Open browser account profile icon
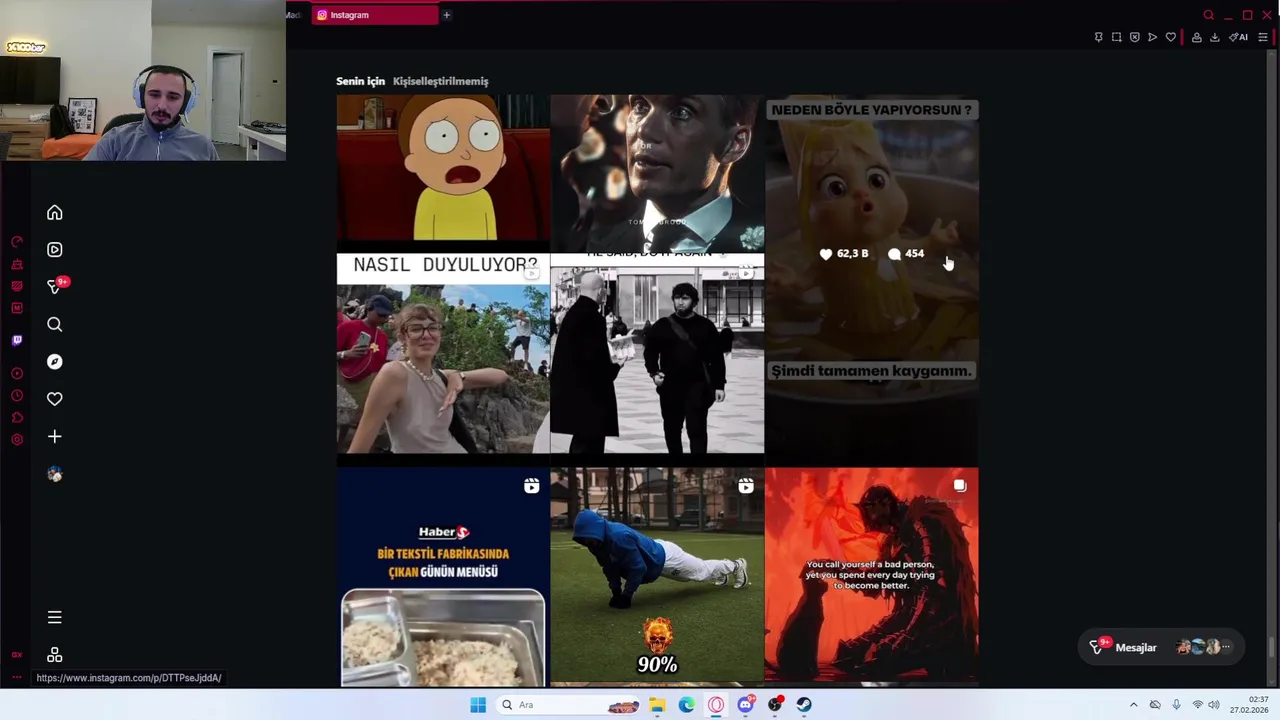This screenshot has width=1280, height=720. point(1196,37)
